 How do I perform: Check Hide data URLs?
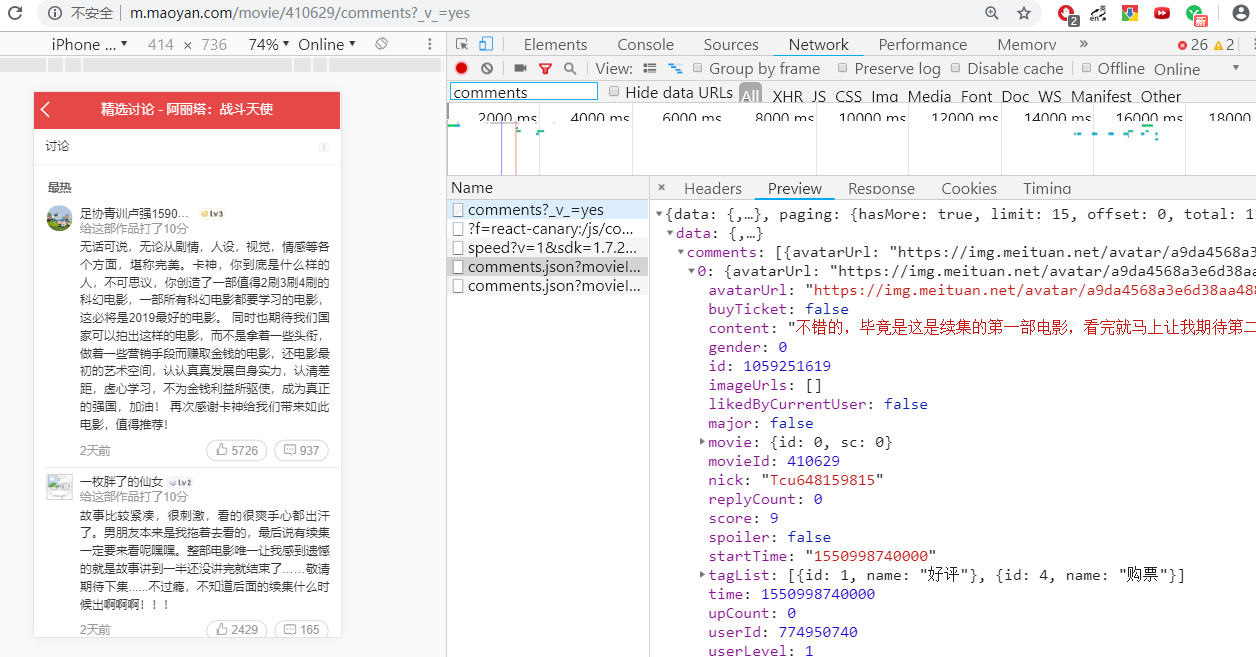(x=614, y=92)
